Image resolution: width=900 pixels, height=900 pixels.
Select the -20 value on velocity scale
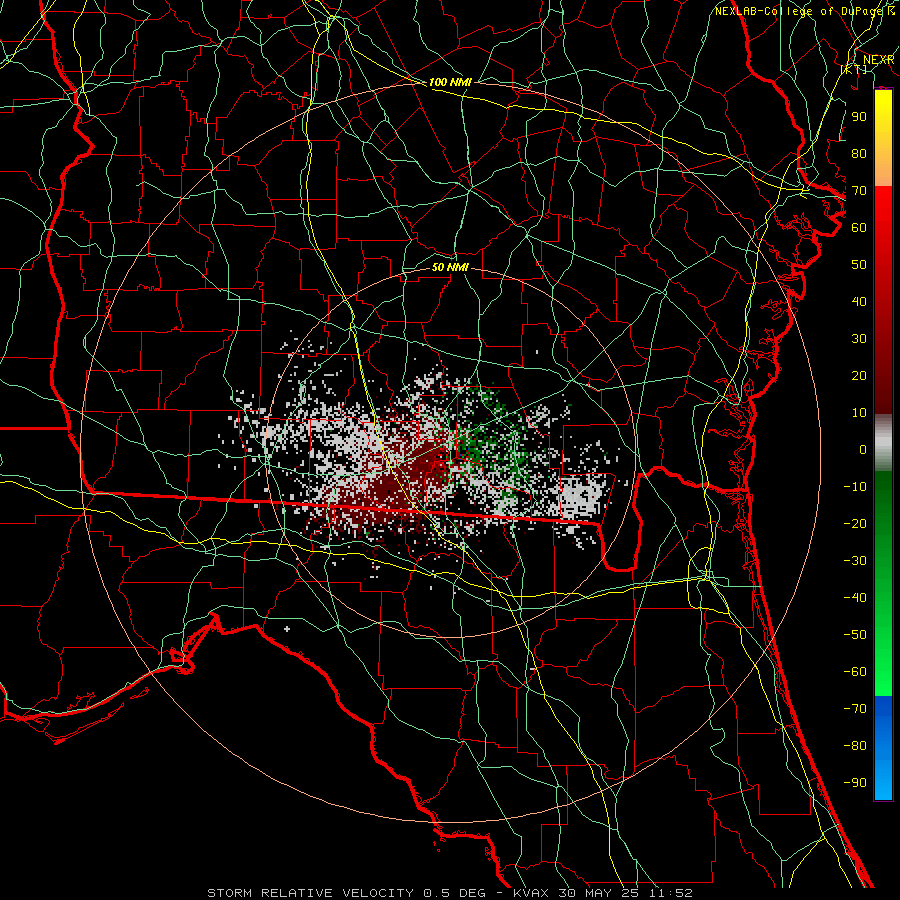855,523
